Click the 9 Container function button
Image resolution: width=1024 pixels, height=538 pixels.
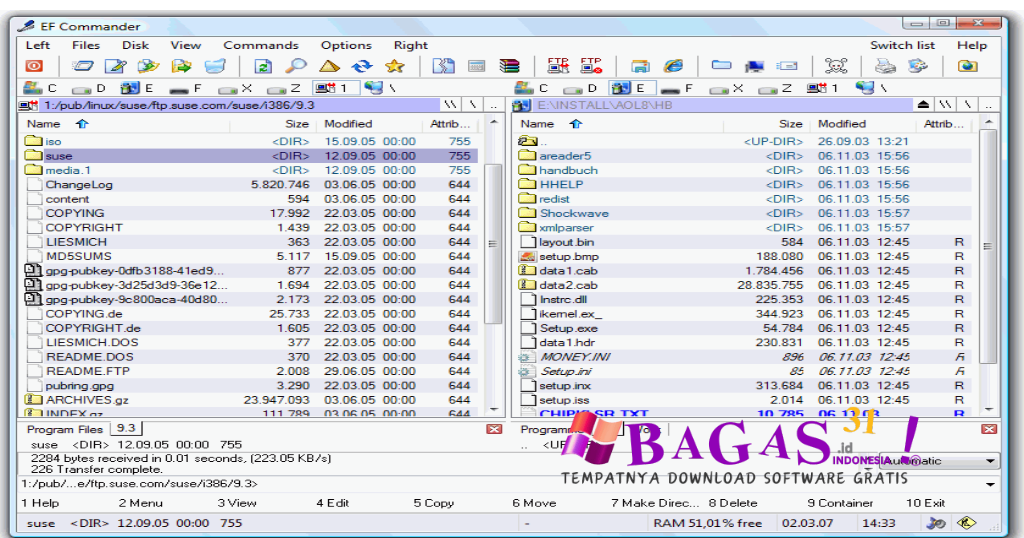tap(840, 503)
